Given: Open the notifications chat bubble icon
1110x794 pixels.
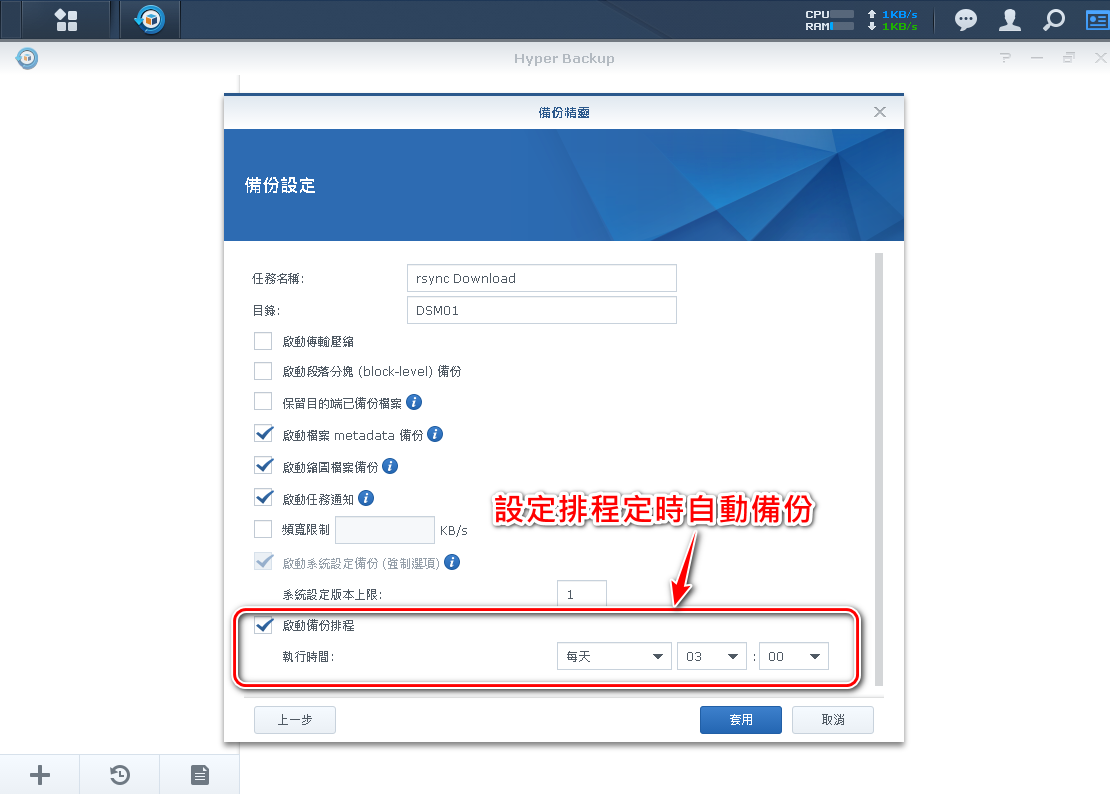Looking at the screenshot, I should [x=965, y=19].
